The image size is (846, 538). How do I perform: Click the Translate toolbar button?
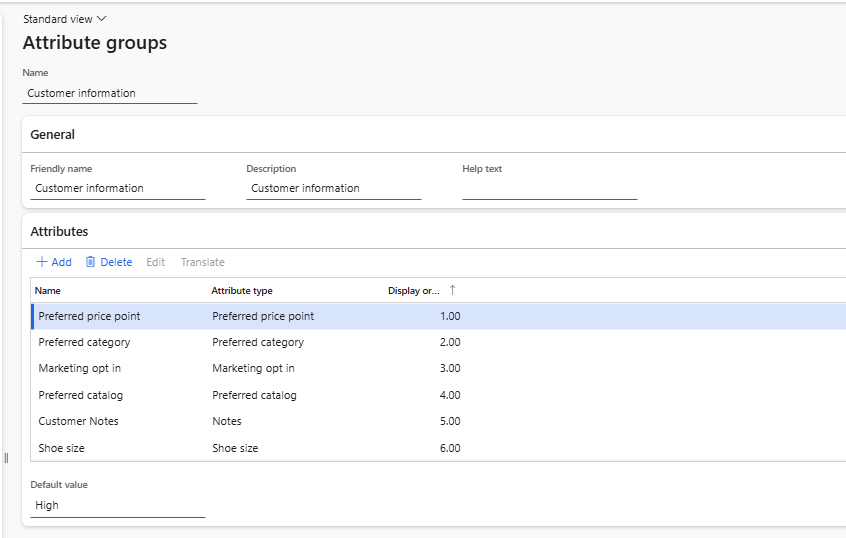coord(202,262)
